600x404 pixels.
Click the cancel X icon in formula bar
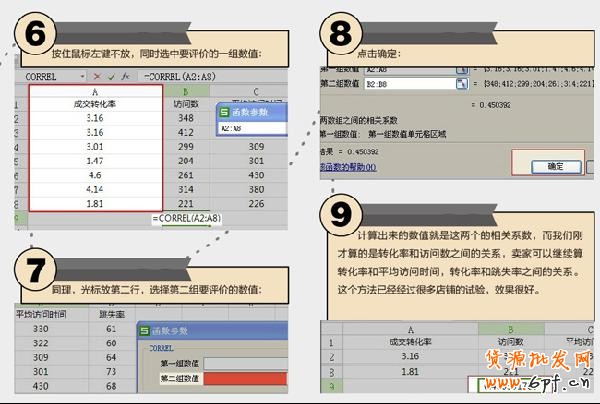click(x=96, y=75)
